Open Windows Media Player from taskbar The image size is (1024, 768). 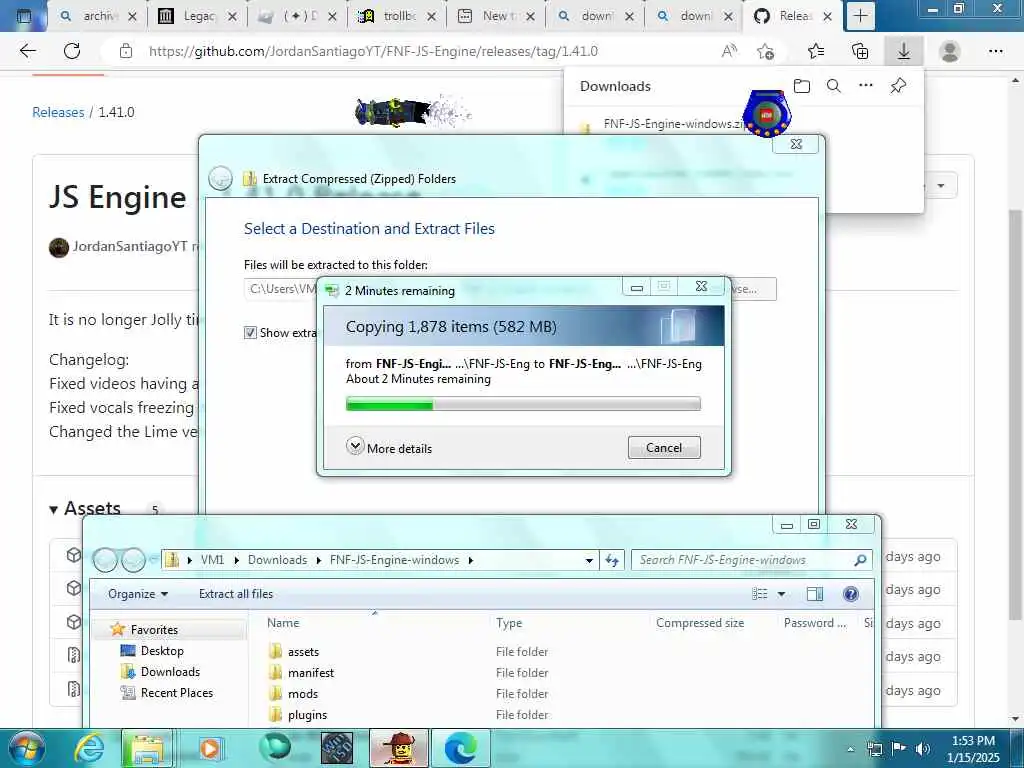coord(210,748)
